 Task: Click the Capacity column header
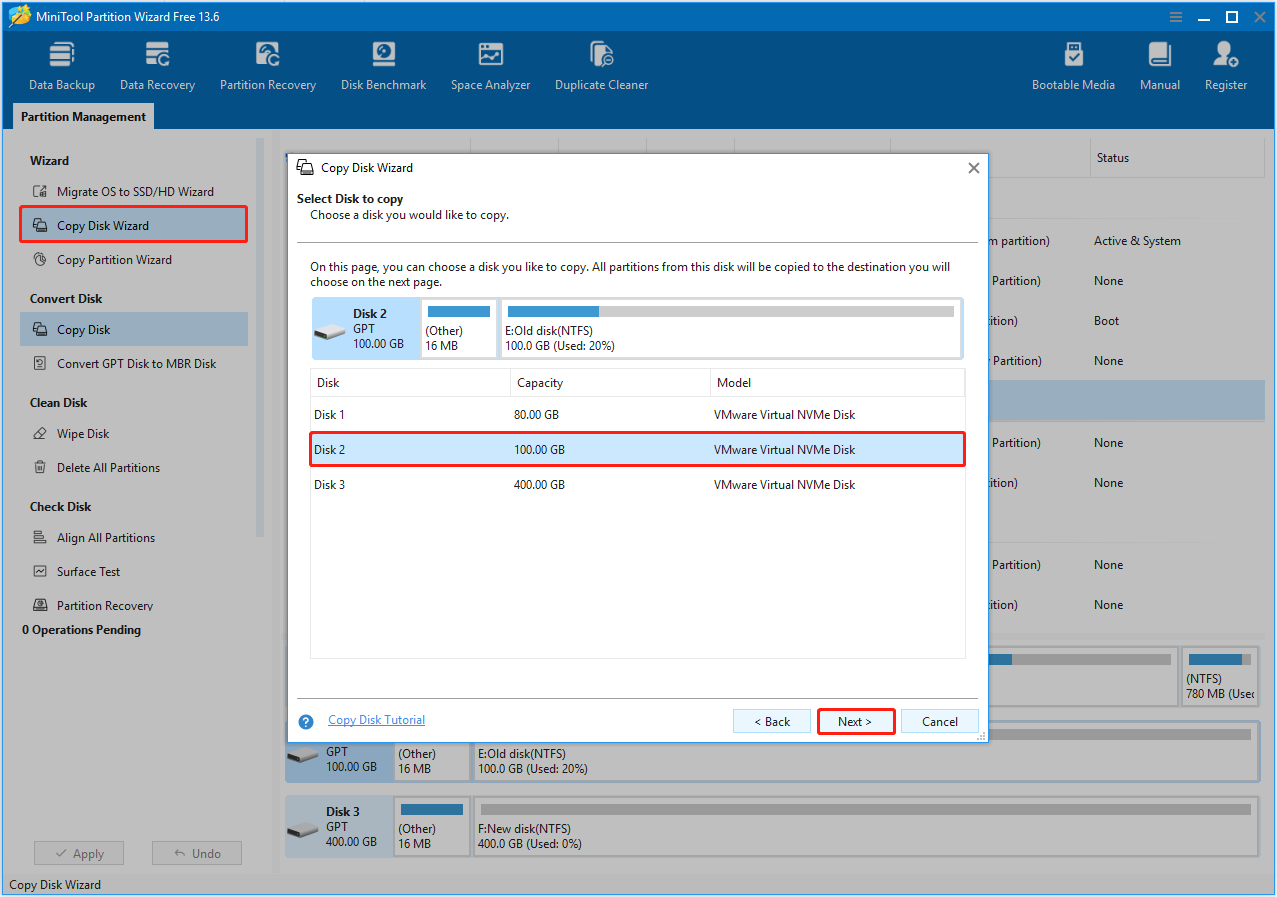coord(610,383)
